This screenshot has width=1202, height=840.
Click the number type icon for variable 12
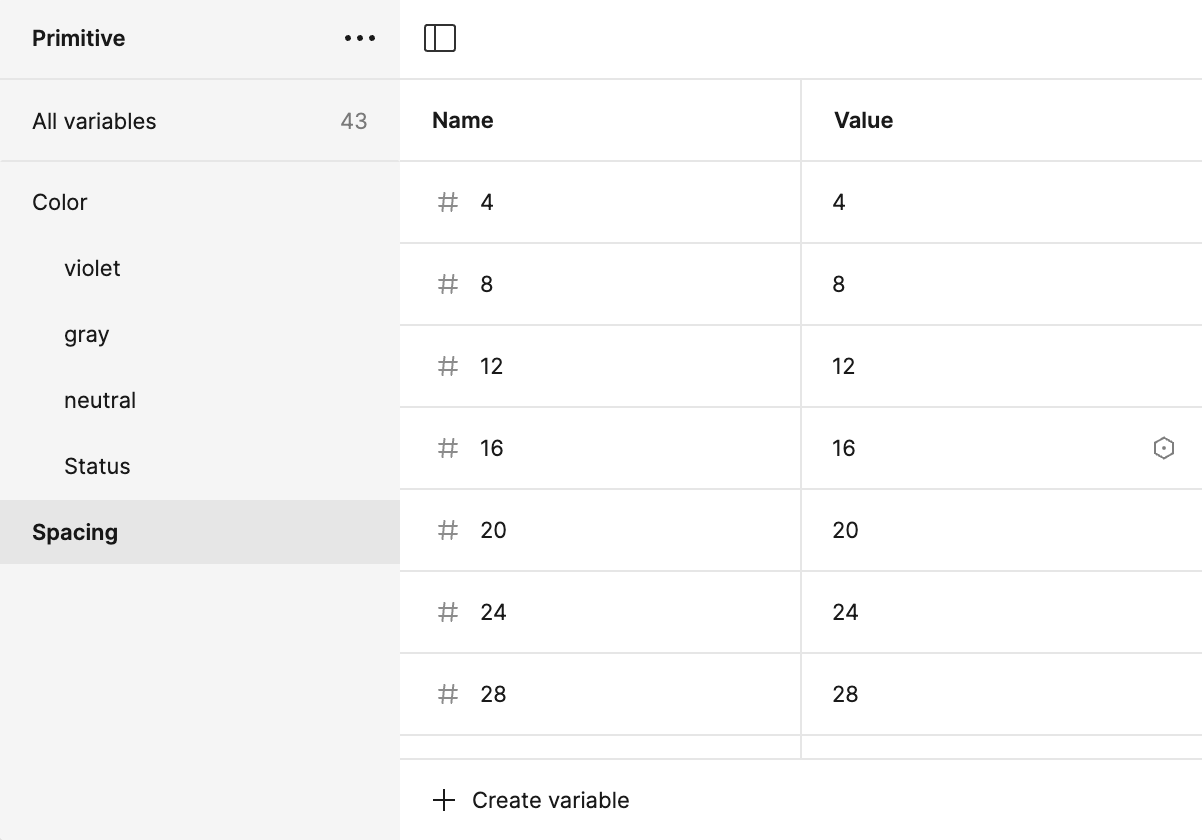coord(448,366)
